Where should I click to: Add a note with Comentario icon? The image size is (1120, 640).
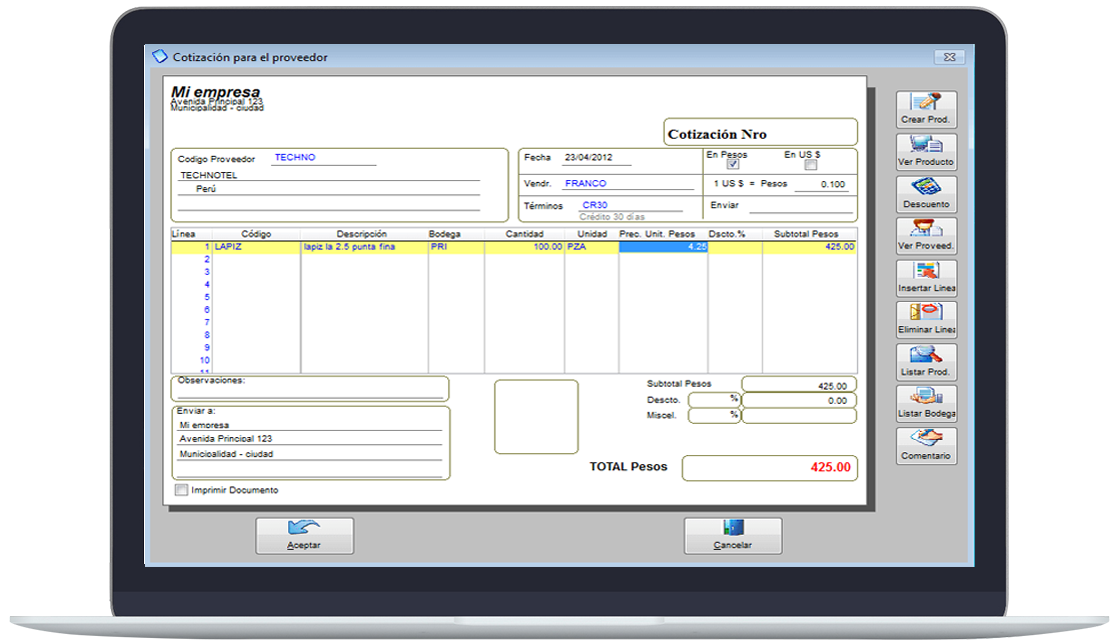coord(926,445)
